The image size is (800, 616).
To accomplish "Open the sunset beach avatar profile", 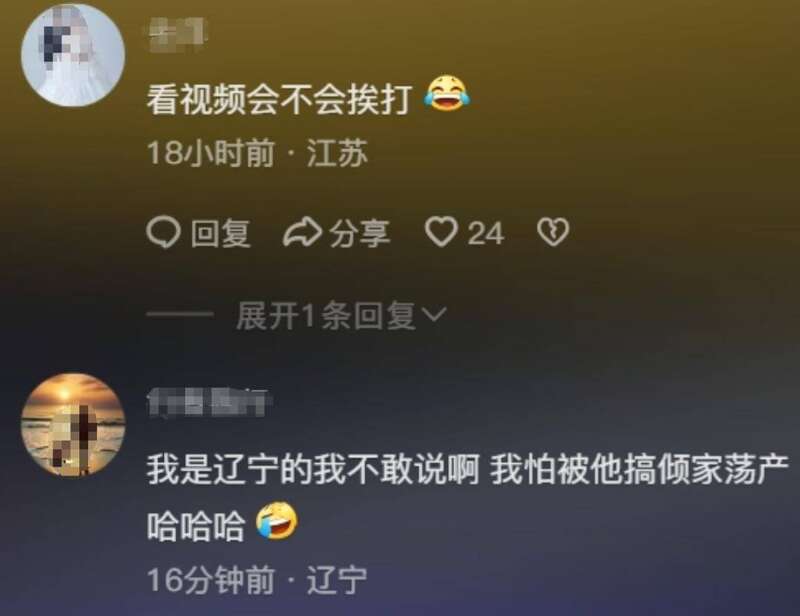I will coord(73,425).
